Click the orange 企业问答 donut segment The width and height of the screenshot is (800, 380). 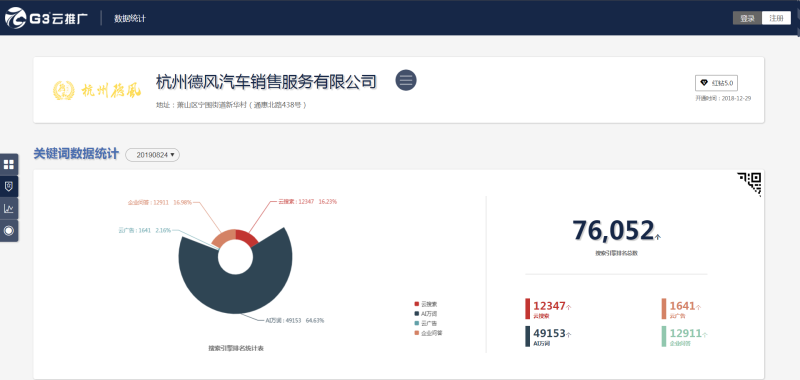pos(225,238)
